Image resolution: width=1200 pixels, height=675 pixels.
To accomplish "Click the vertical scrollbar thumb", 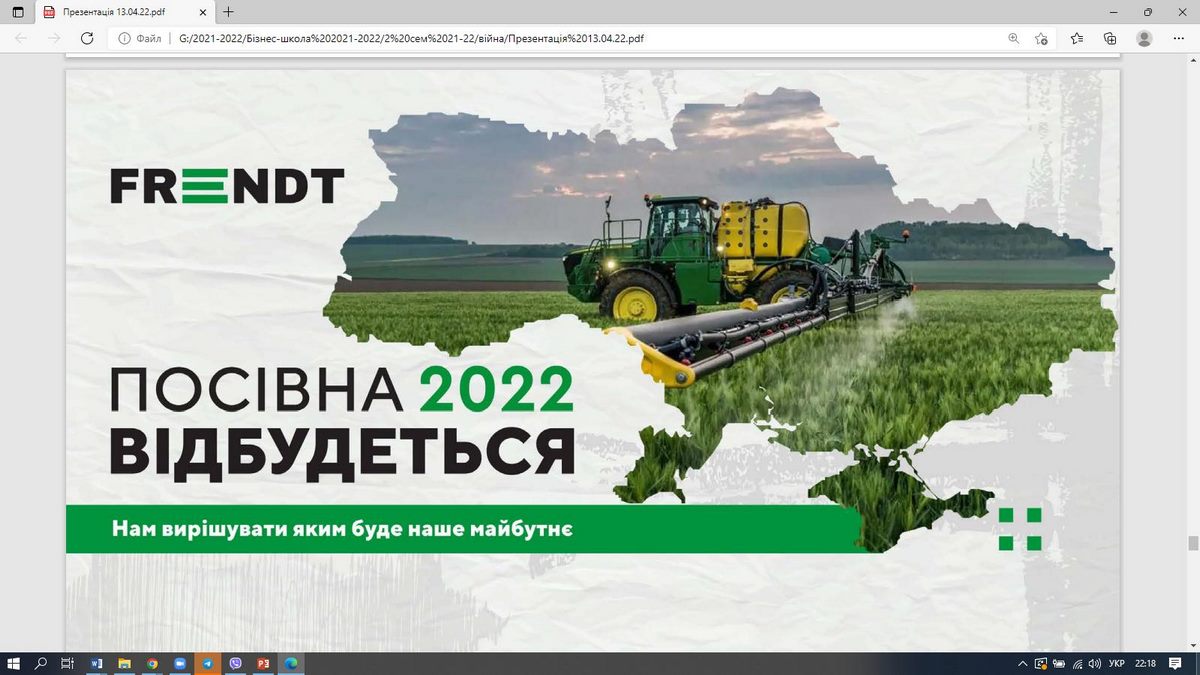I will coord(1192,543).
